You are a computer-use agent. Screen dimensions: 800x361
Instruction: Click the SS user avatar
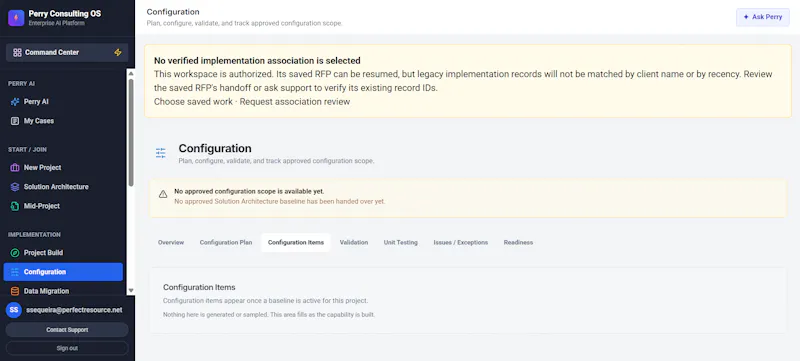[14, 310]
